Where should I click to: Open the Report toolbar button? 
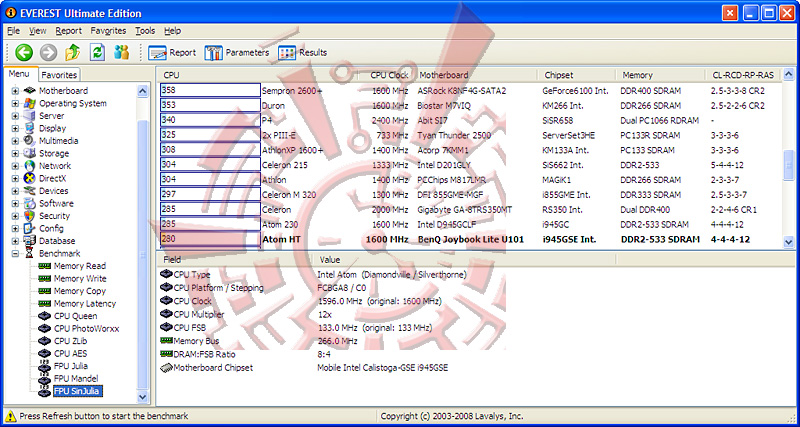point(172,53)
